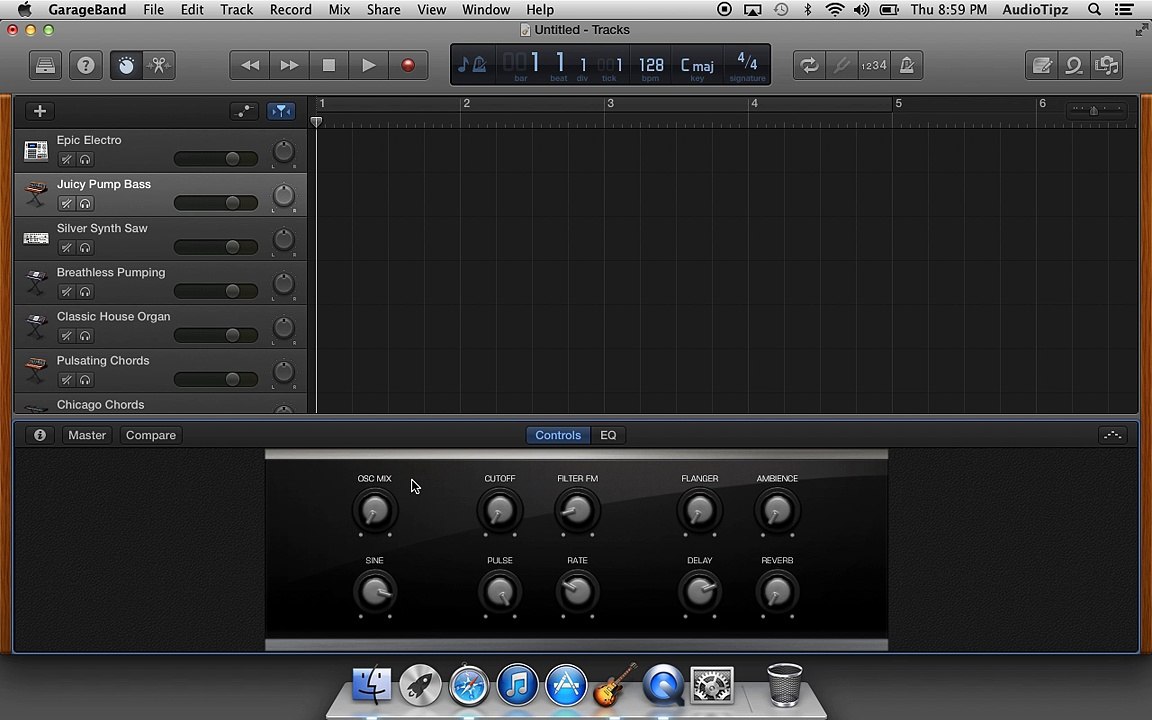Screen dimensions: 1152x720
Task: Click the OSC MIX knob
Action: [375, 510]
